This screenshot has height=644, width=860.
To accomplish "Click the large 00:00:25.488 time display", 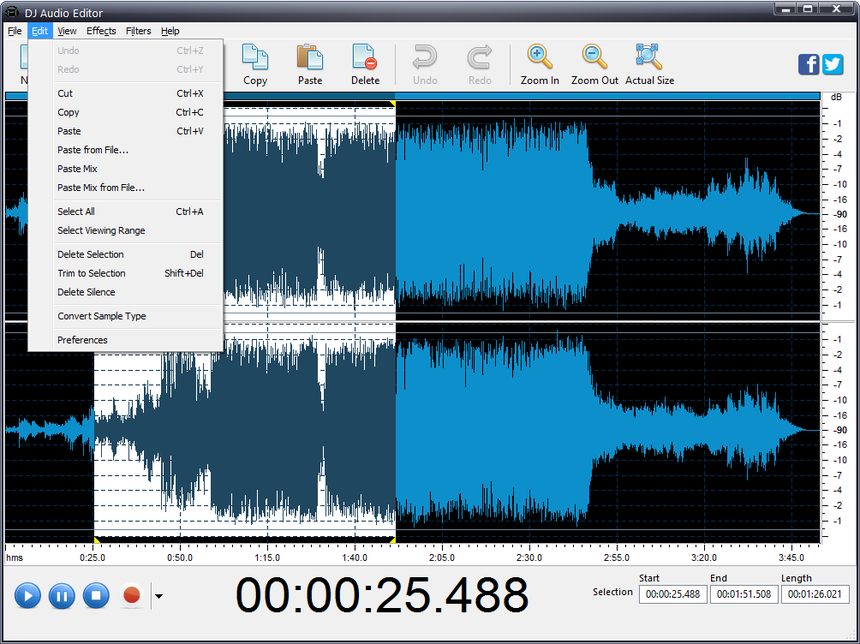I will [x=382, y=595].
